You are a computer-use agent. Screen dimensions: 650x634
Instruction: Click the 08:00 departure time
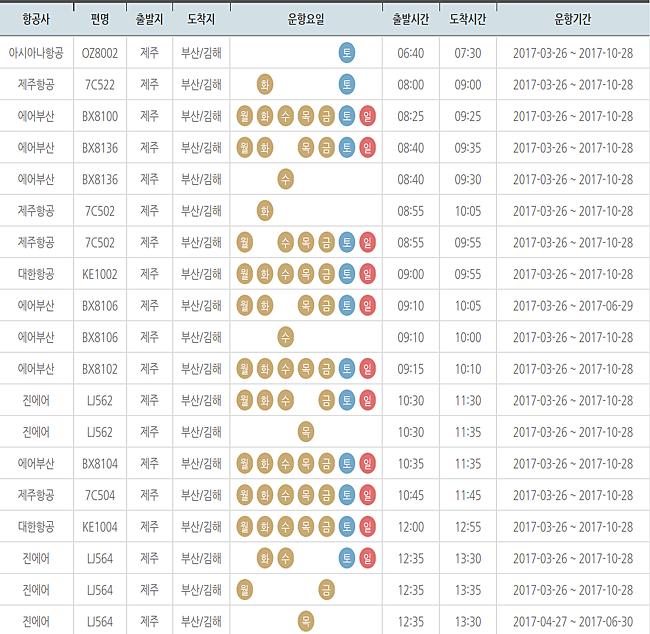coord(410,85)
